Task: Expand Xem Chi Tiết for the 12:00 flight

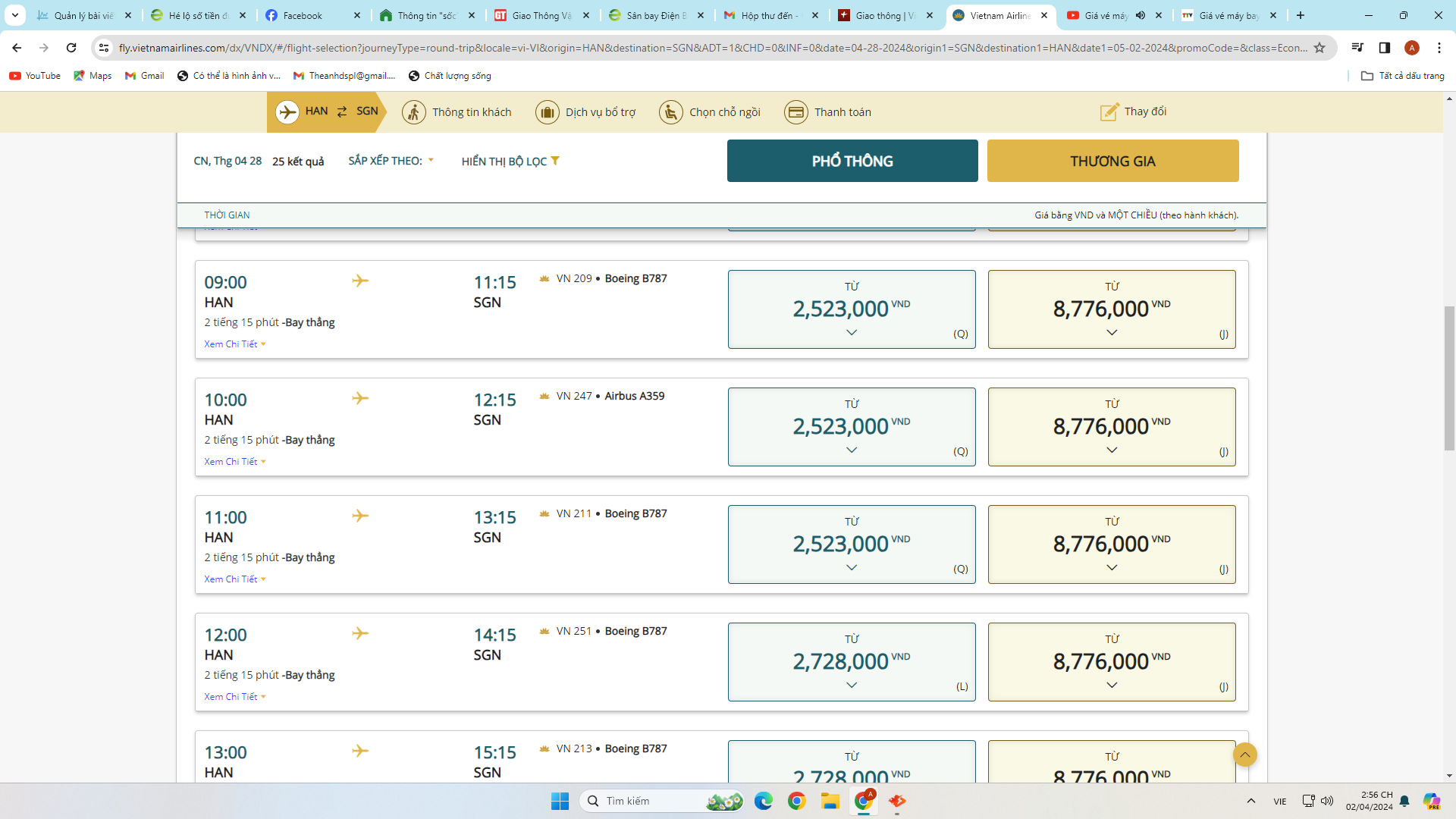Action: click(235, 697)
